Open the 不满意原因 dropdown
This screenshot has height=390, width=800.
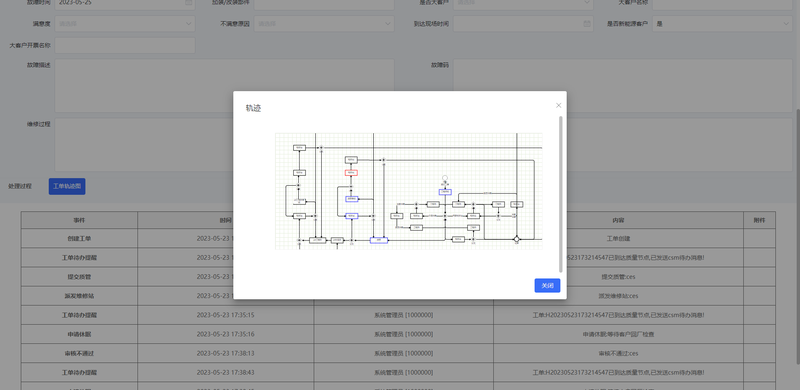(324, 23)
